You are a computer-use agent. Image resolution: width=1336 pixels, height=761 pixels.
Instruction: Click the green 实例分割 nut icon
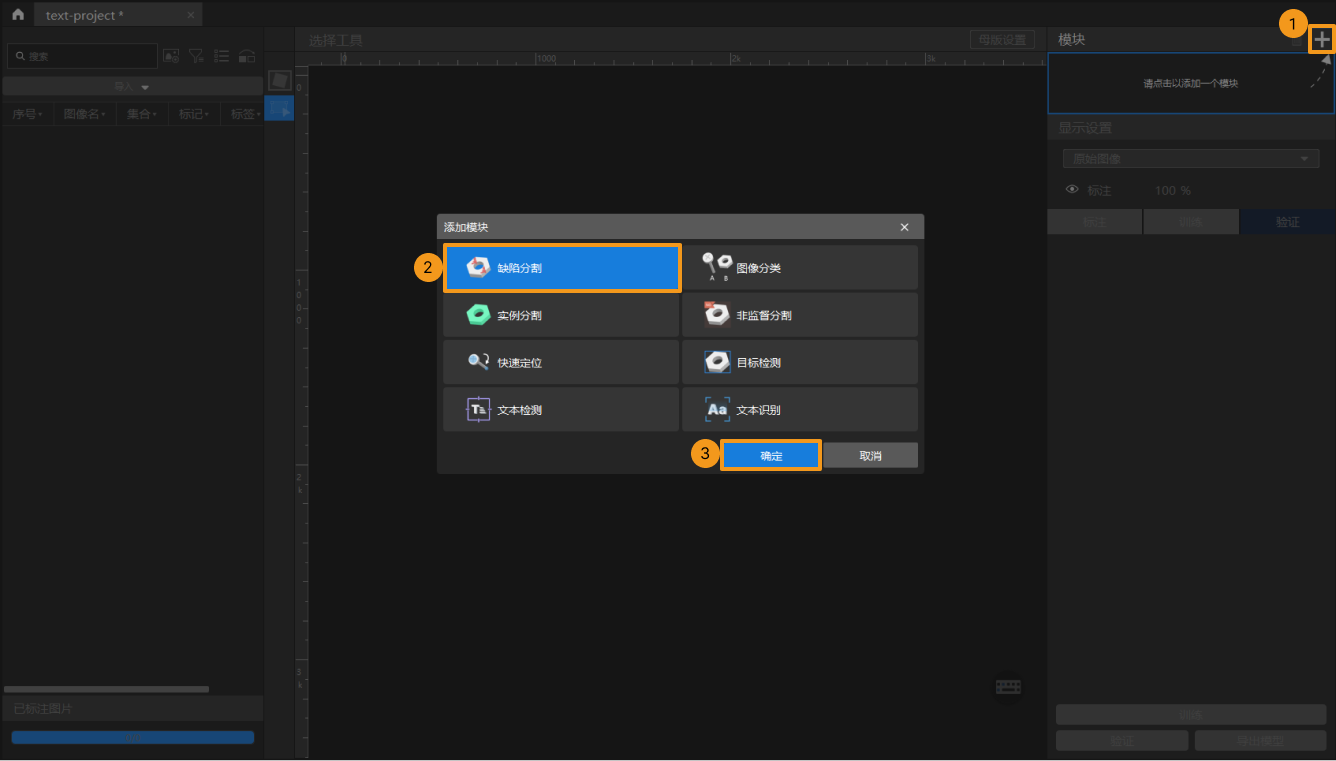pyautogui.click(x=478, y=315)
